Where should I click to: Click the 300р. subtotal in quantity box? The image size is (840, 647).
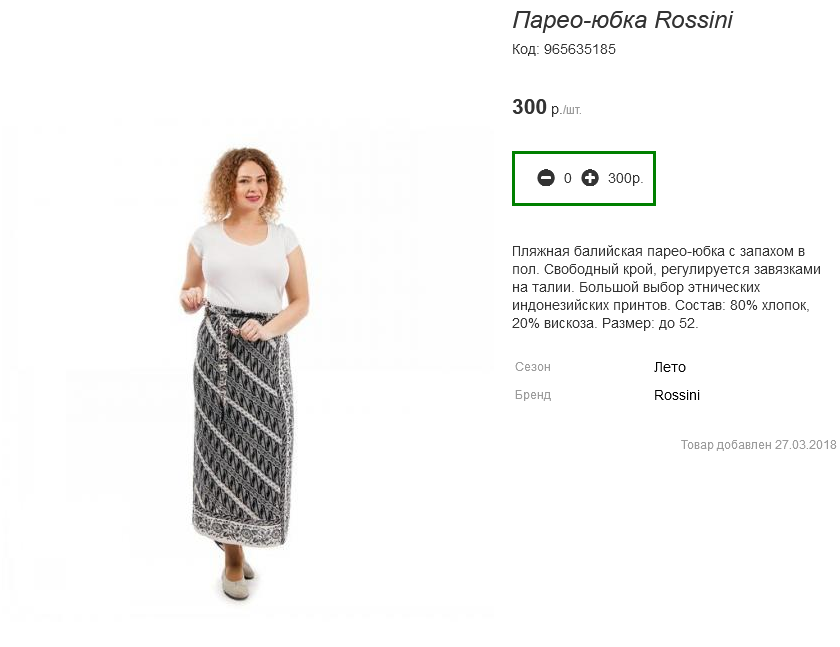[625, 178]
